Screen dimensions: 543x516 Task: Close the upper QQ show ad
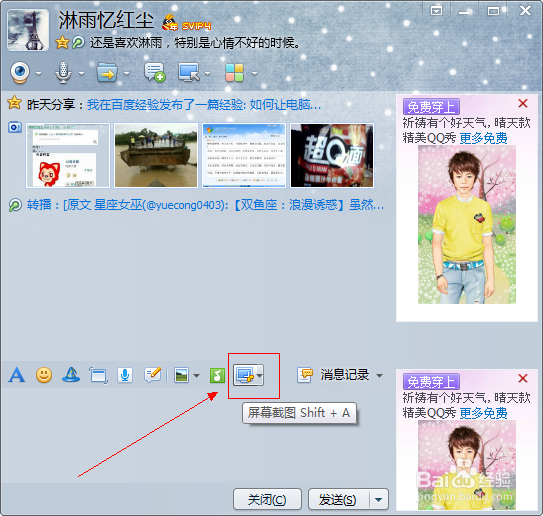point(523,103)
